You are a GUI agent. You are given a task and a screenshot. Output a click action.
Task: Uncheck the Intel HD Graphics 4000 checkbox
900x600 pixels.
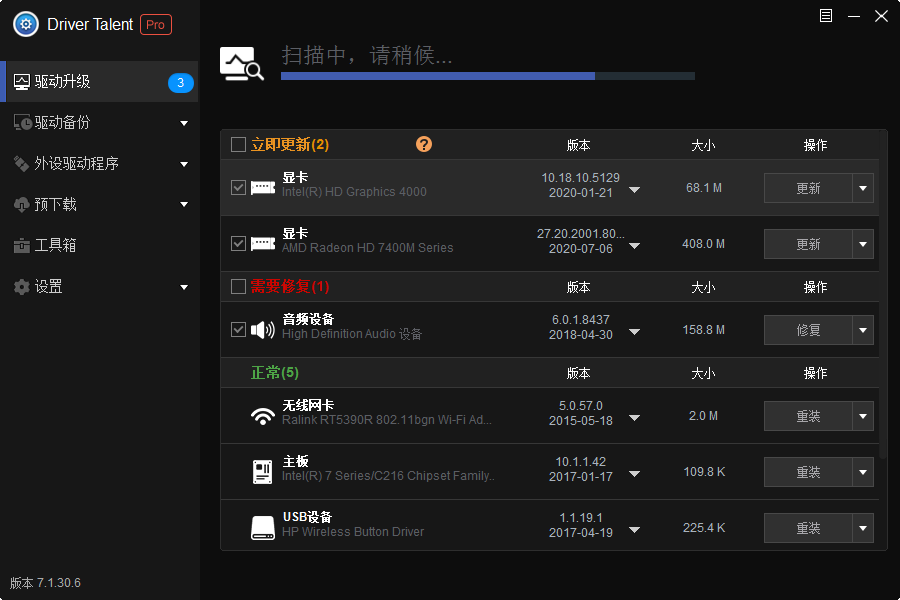coord(238,188)
